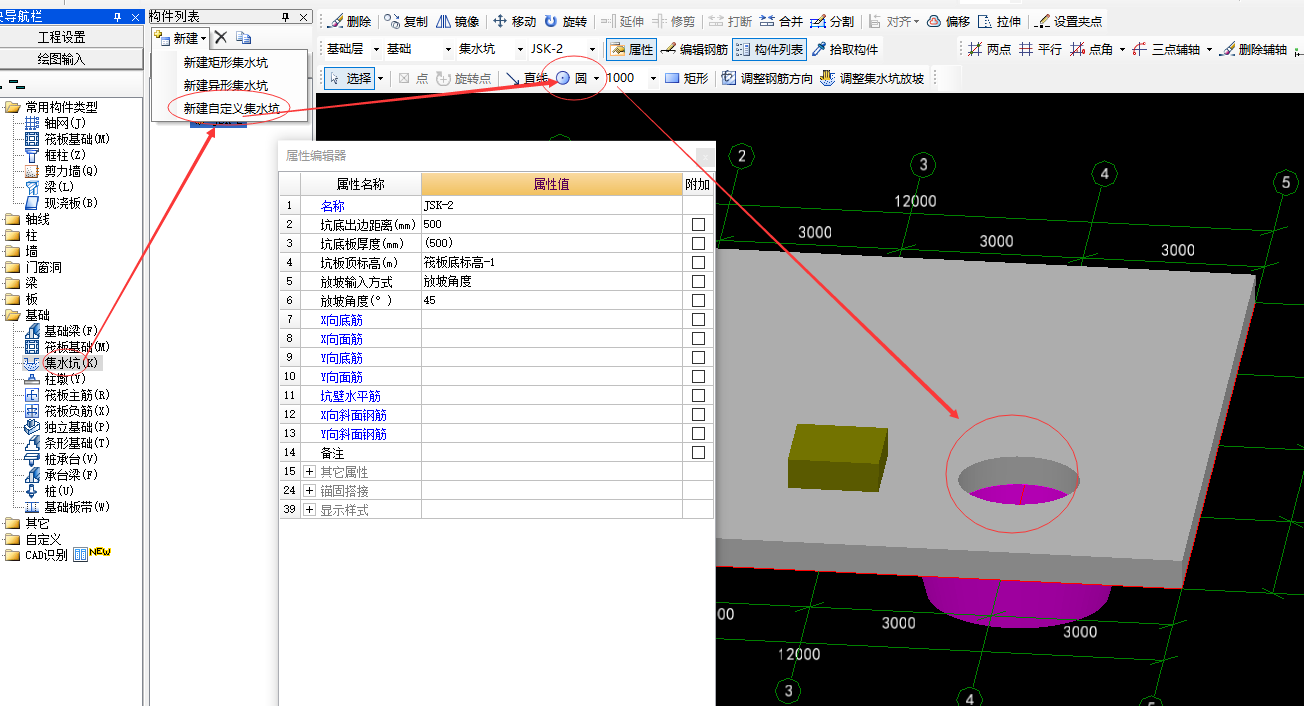This screenshot has width=1304, height=706.
Task: Choose 新建自定义集水坑 from the menu
Action: point(231,108)
